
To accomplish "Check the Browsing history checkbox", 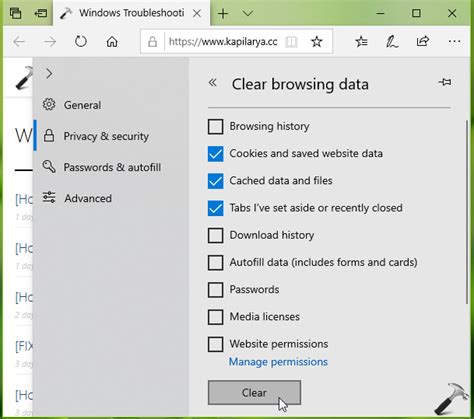I will click(215, 127).
